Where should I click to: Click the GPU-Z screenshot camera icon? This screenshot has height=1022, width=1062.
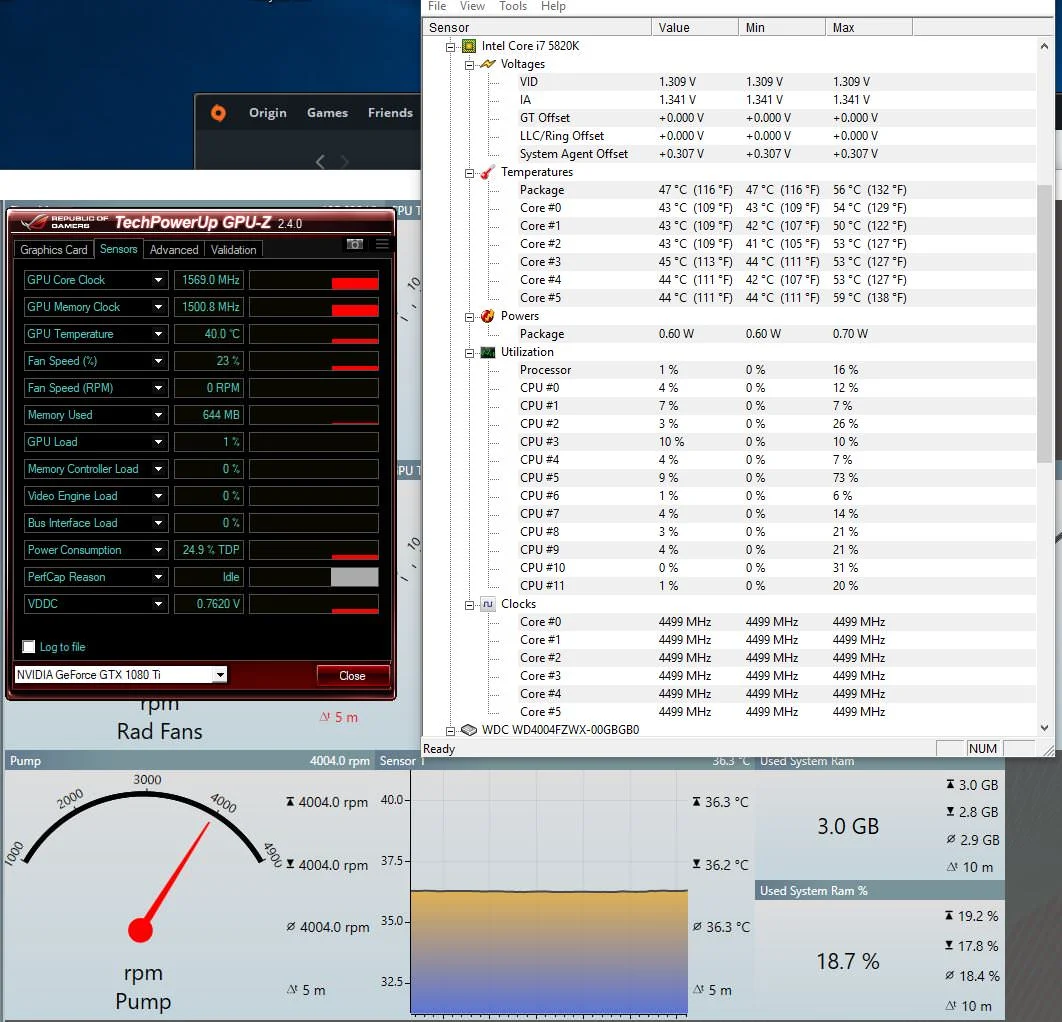coord(355,244)
